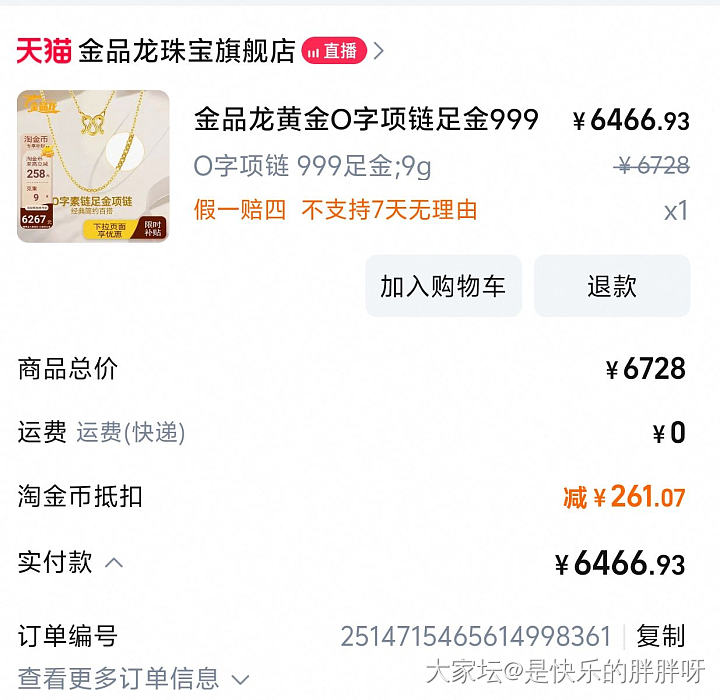Click the 加入购物车 button
Viewport: 720px width, 700px height.
point(443,286)
